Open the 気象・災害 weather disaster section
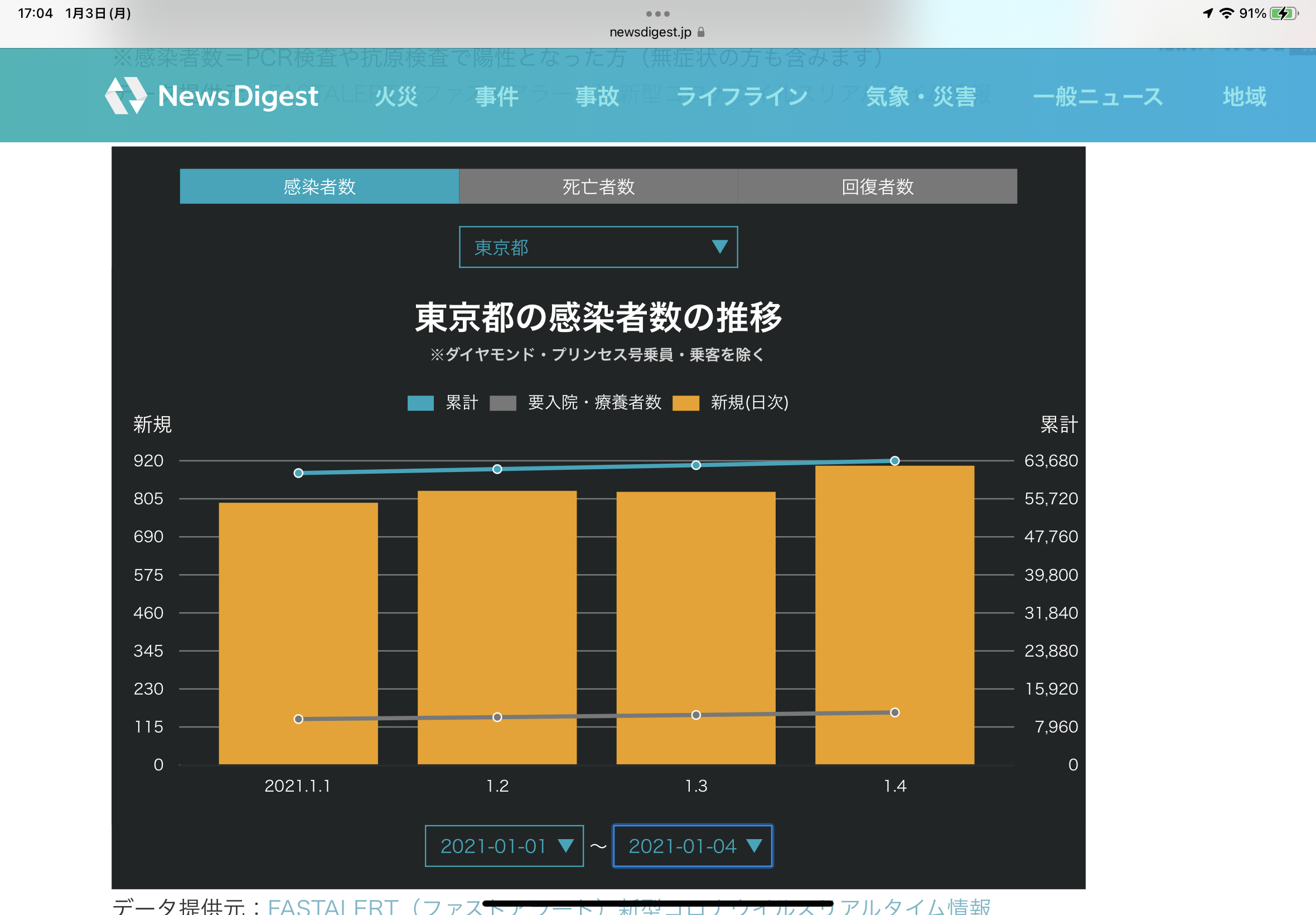 click(x=921, y=97)
